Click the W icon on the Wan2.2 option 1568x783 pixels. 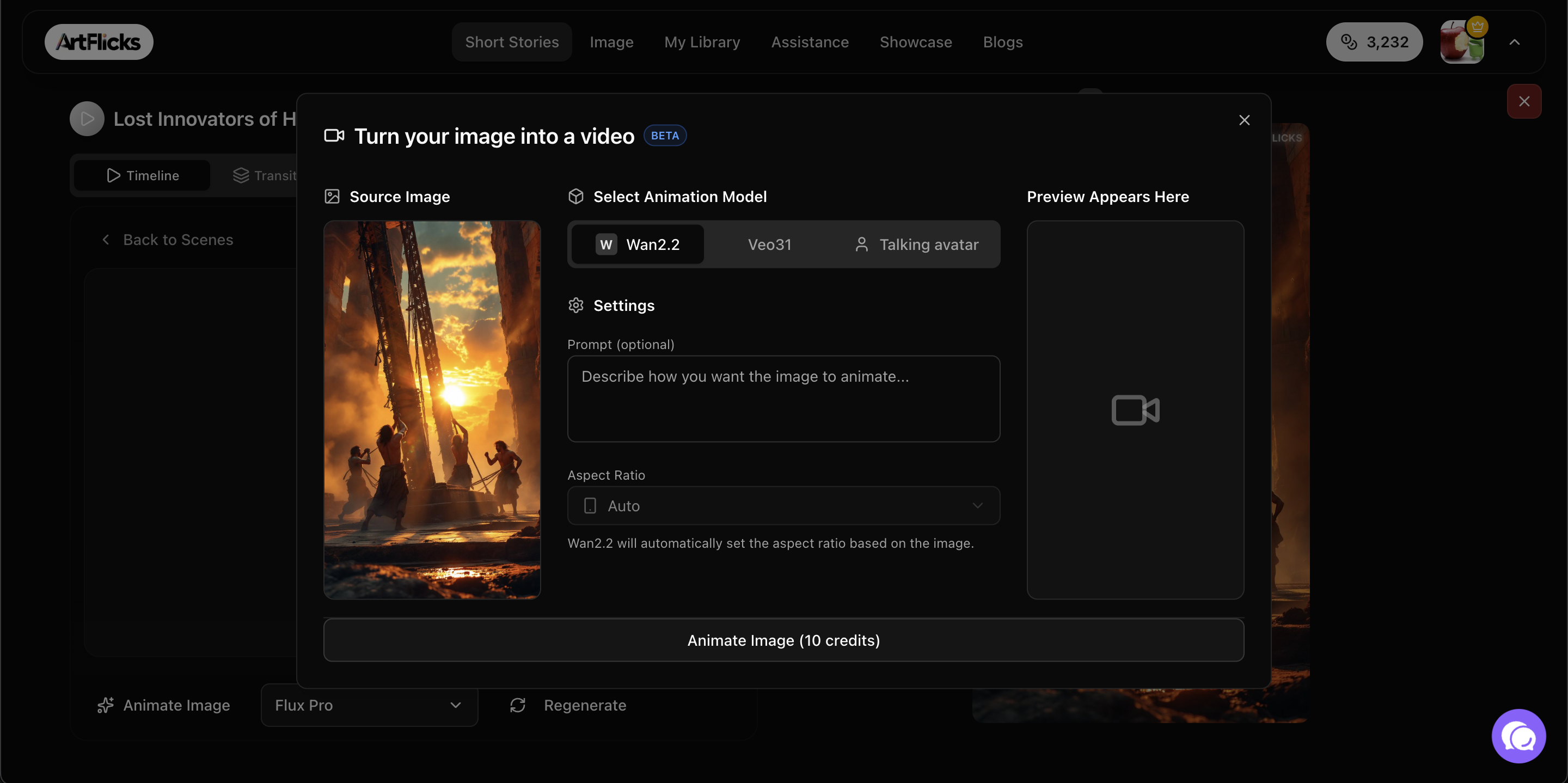(x=605, y=244)
